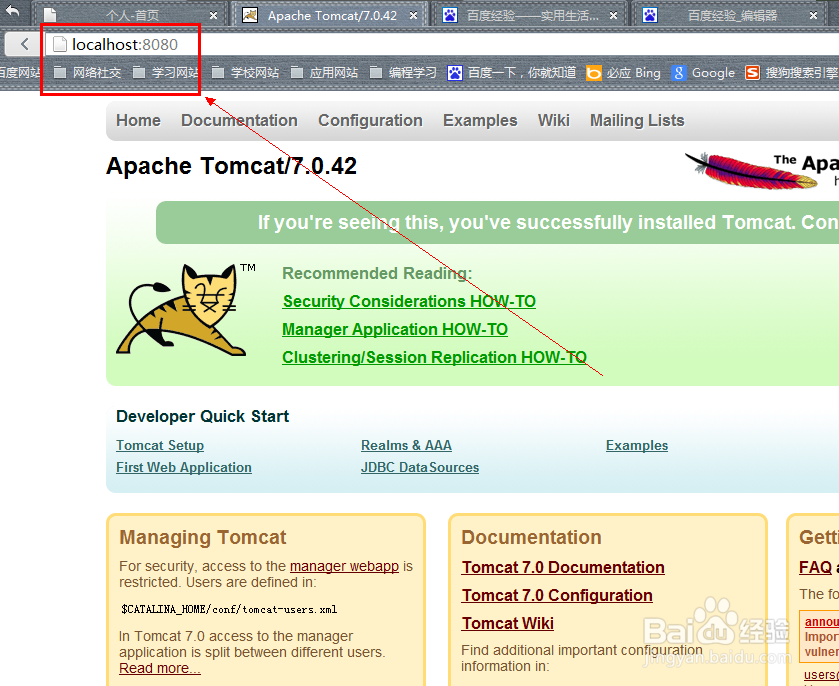Open the 编程学习 bookmark folder
Viewport: 839px width, 686px height.
tap(404, 73)
